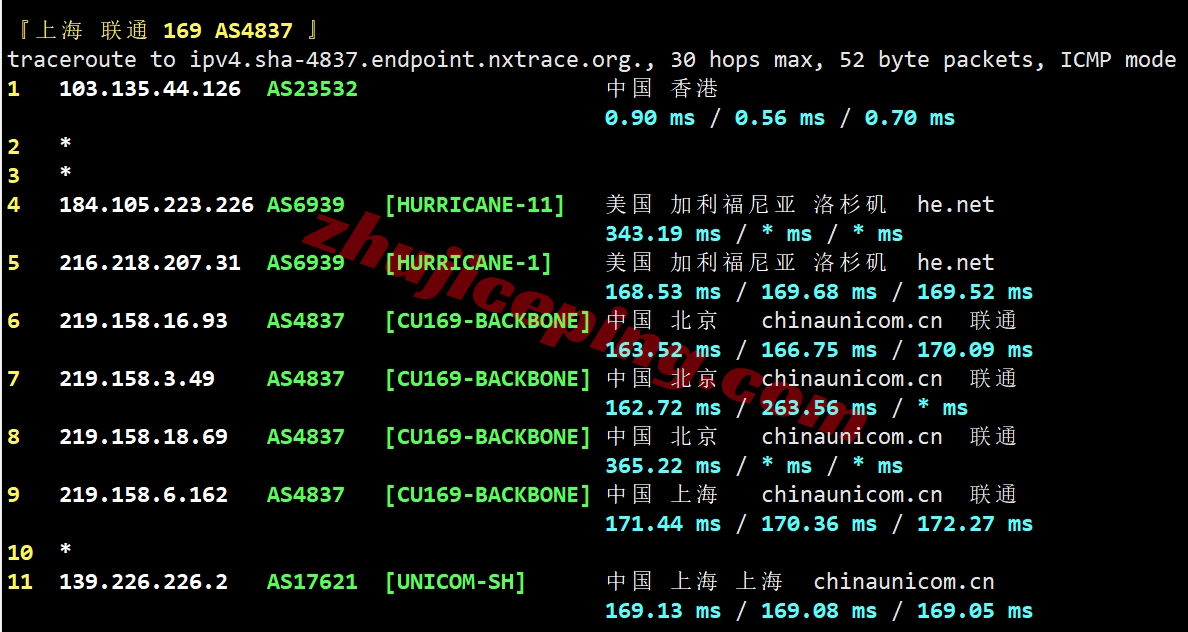Viewport: 1188px width, 632px height.
Task: Click the IP address 184.105.223.226
Action: (x=156, y=205)
